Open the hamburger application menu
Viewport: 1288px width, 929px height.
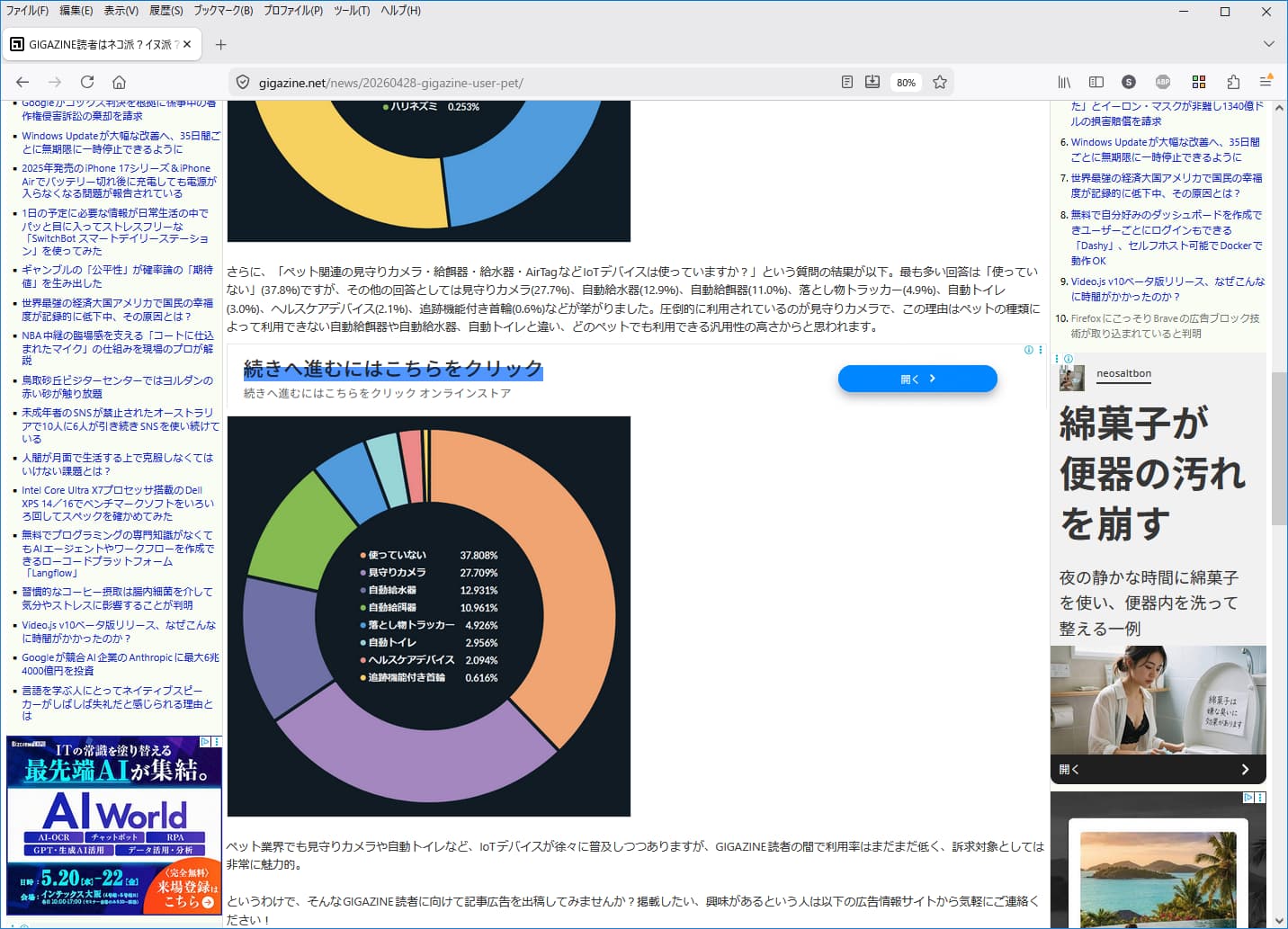[x=1266, y=82]
